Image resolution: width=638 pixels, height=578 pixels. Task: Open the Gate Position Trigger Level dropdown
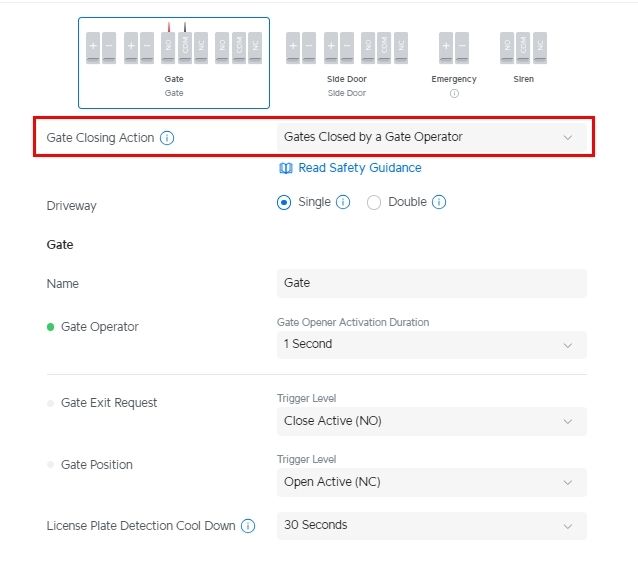point(431,482)
